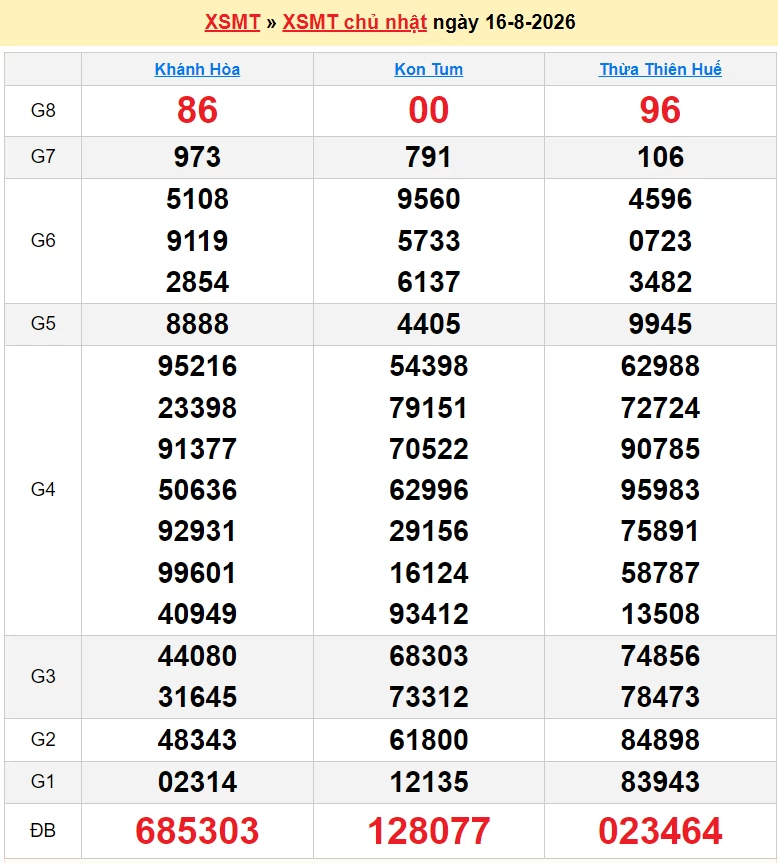The width and height of the screenshot is (778, 863).
Task: Click G6 number 9119
Action: pos(198,241)
